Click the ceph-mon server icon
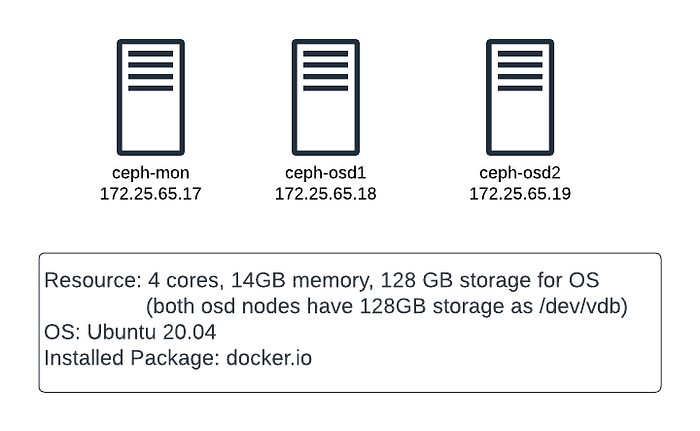 [151, 97]
